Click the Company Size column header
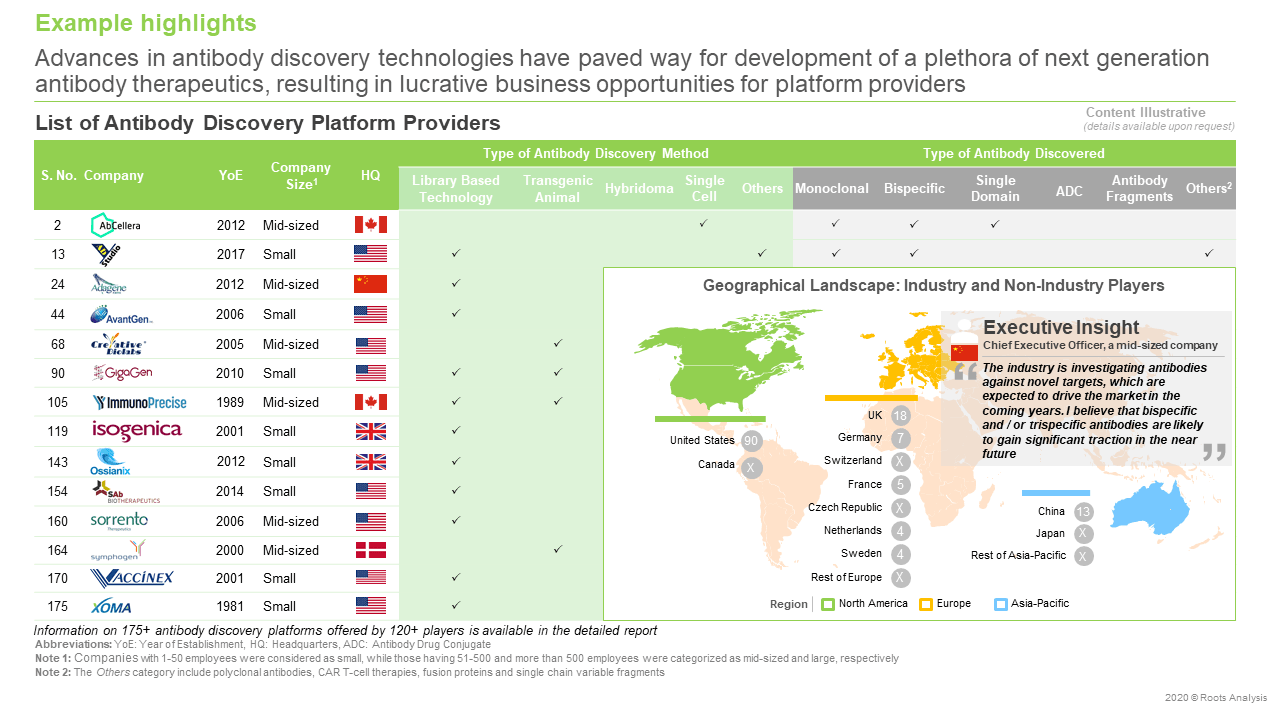Screen dimensions: 1280x720 click(300, 175)
